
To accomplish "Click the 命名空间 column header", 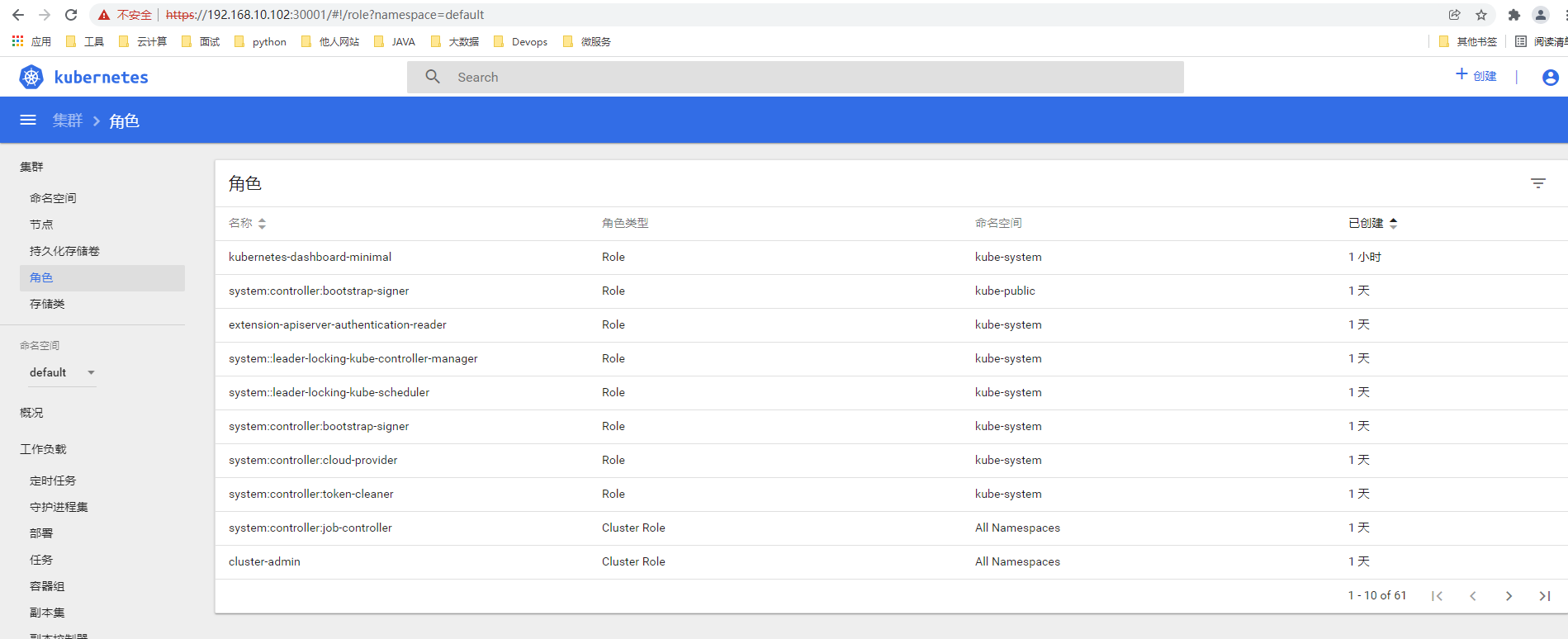I will [x=998, y=223].
